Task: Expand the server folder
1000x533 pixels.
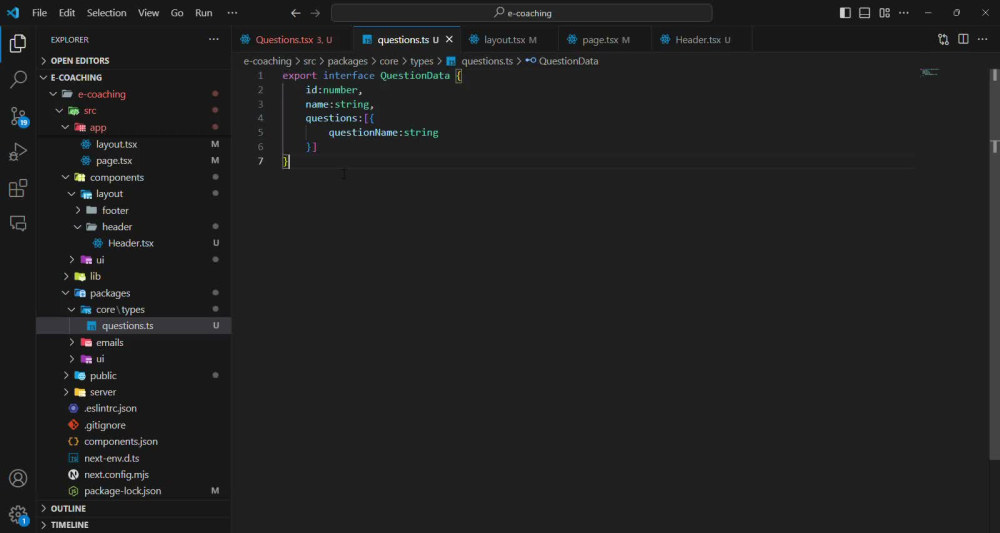Action: pos(134,392)
